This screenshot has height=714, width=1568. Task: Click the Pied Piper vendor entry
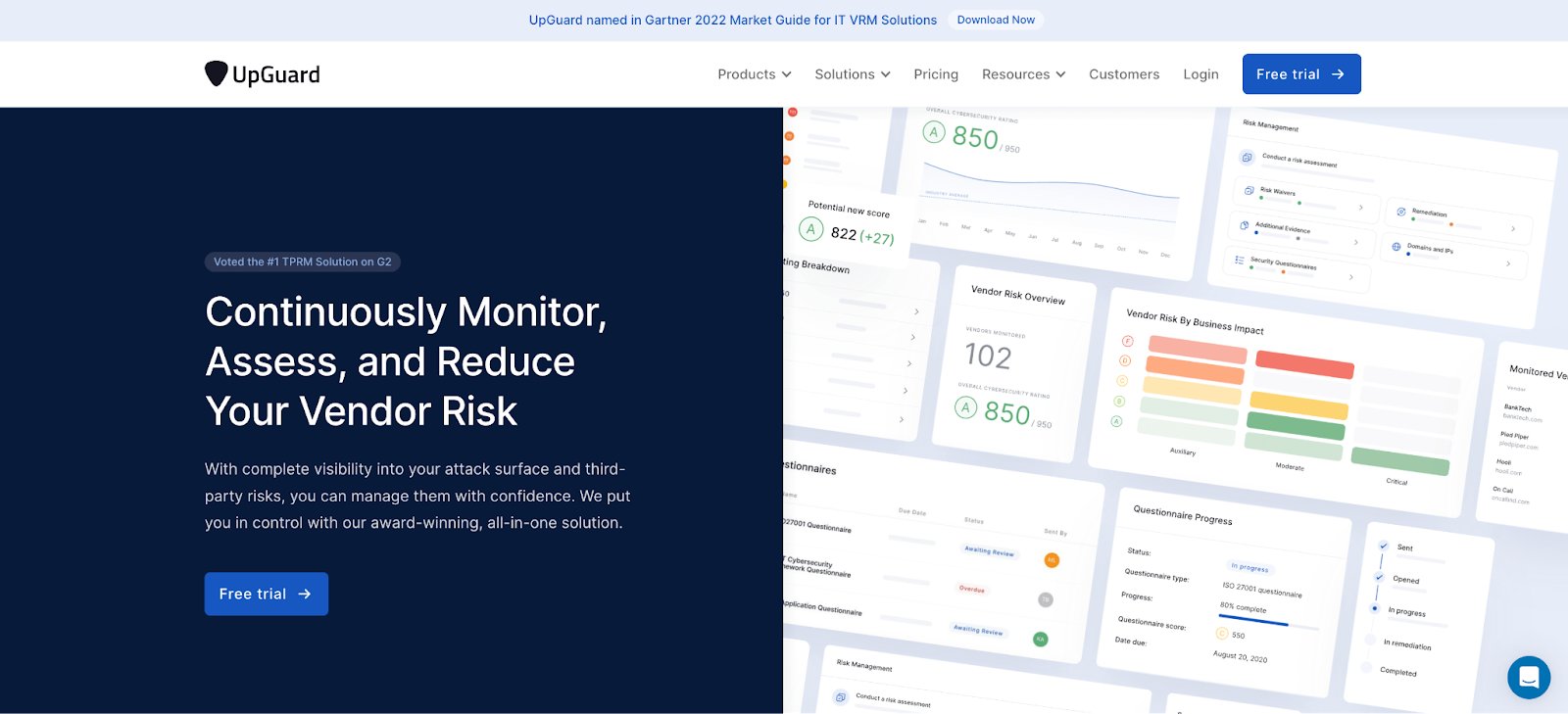[x=1519, y=440]
